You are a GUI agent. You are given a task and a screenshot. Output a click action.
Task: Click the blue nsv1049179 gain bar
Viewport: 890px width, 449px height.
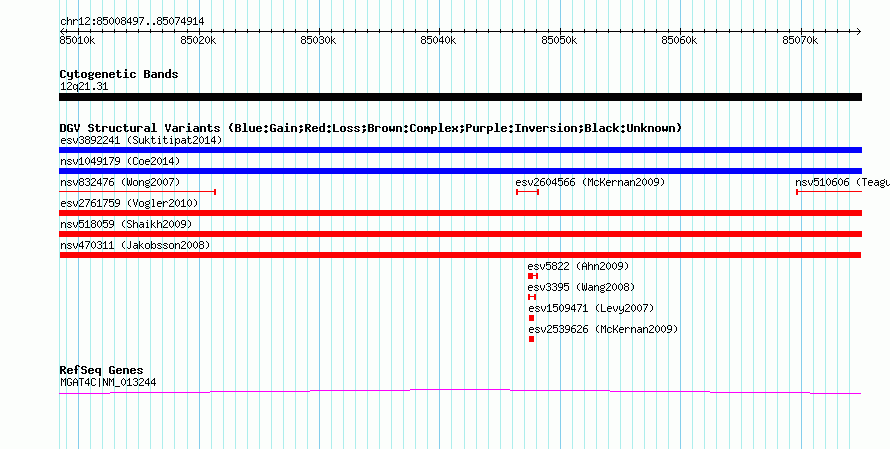tap(460, 171)
